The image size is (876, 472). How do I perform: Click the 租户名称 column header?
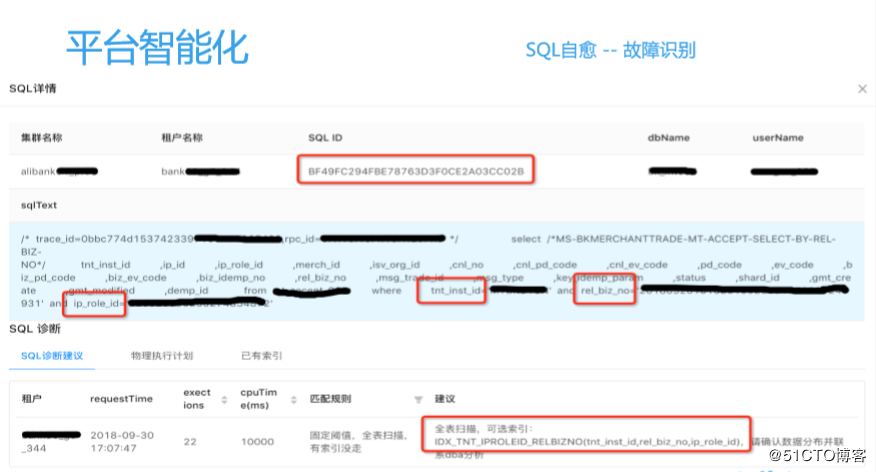coord(182,137)
